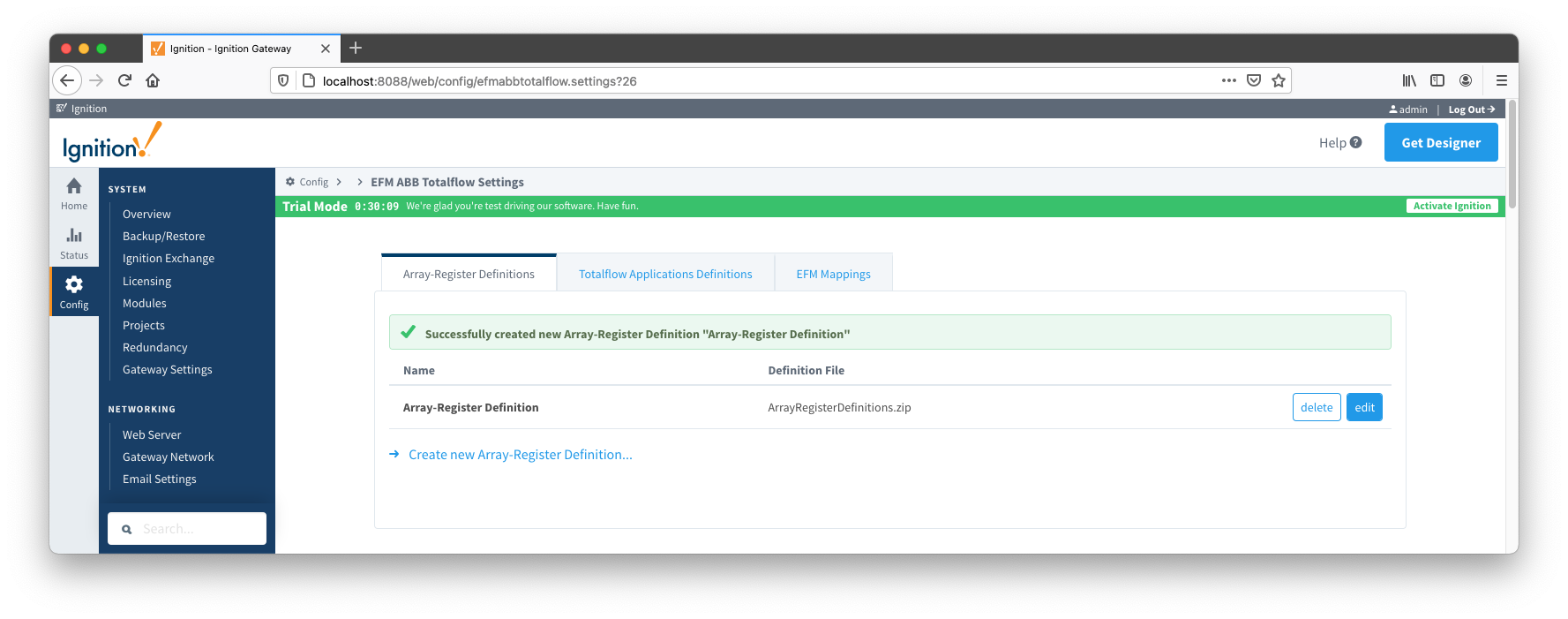Open page actions three-dot menu
The image size is (1568, 619).
click(x=1228, y=80)
